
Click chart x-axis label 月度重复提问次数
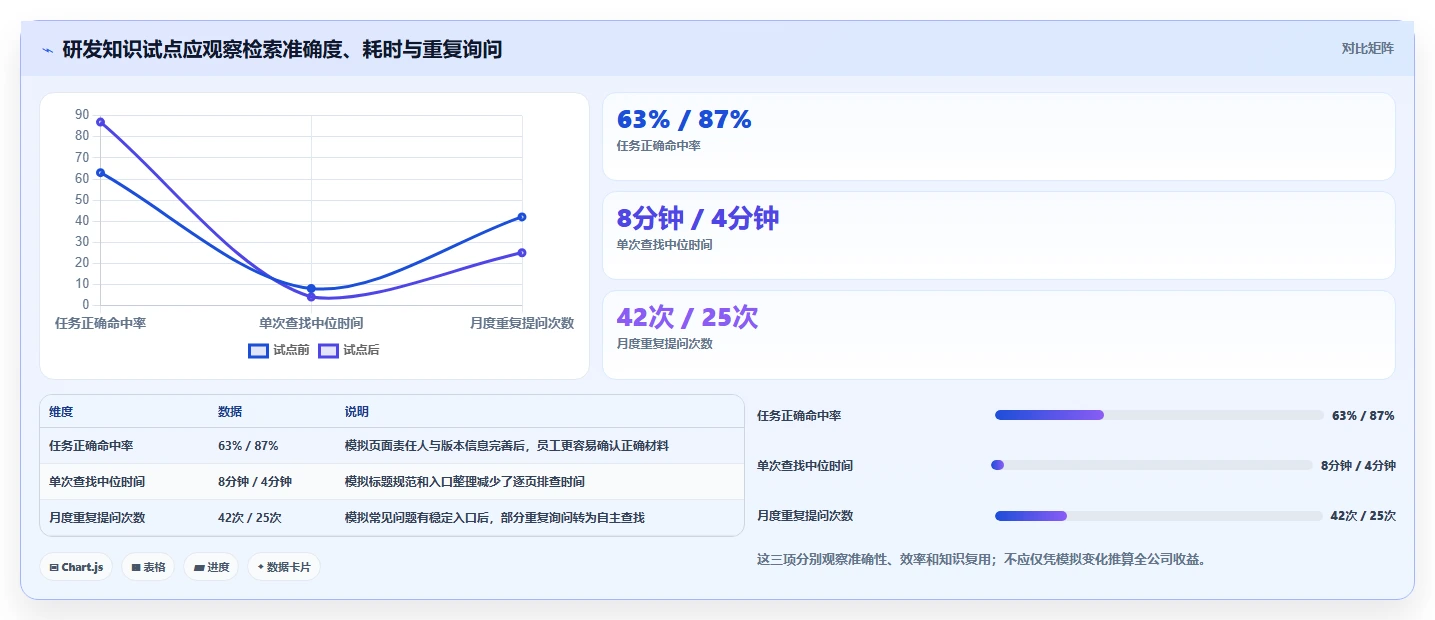[x=522, y=323]
